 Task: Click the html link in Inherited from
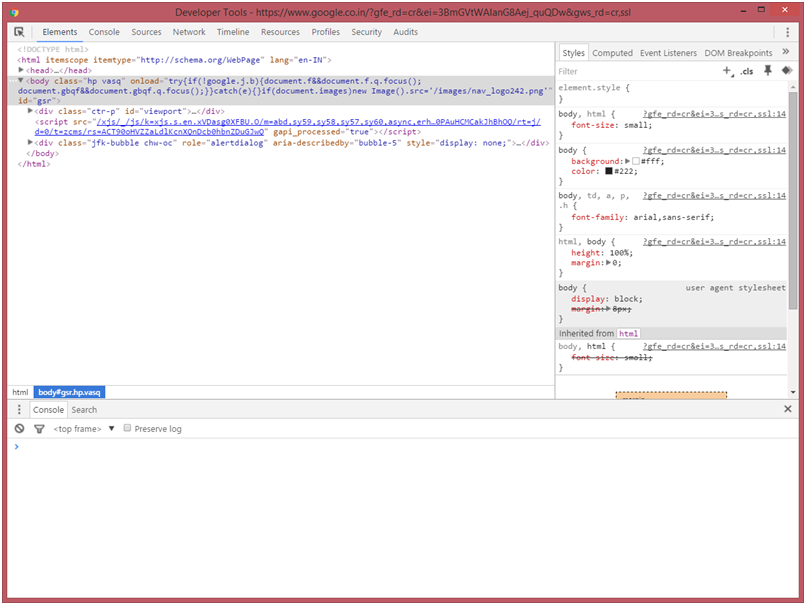coord(628,334)
